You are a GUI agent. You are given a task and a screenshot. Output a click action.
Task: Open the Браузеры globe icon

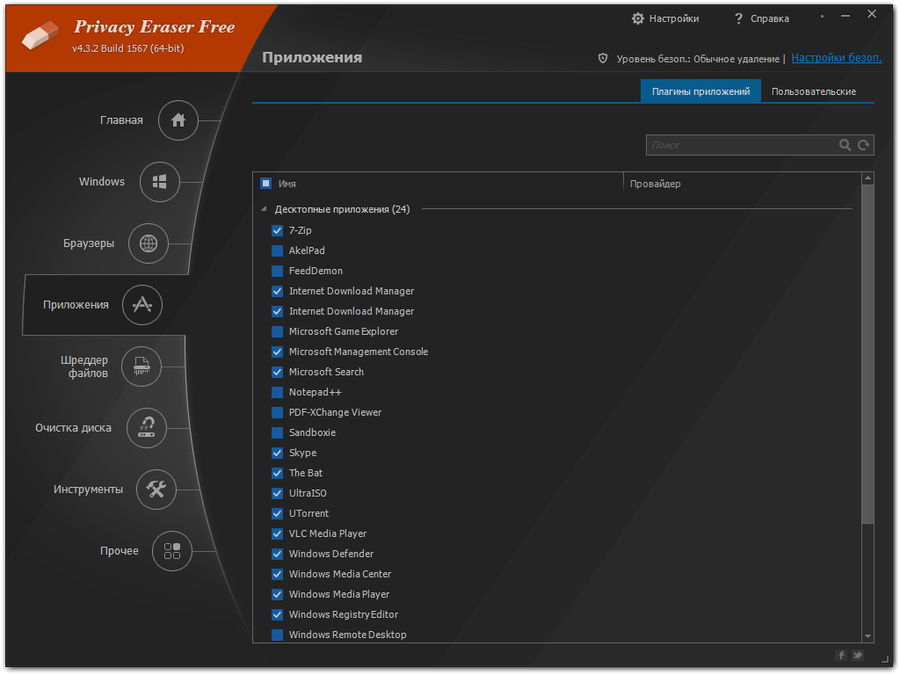[x=148, y=243]
